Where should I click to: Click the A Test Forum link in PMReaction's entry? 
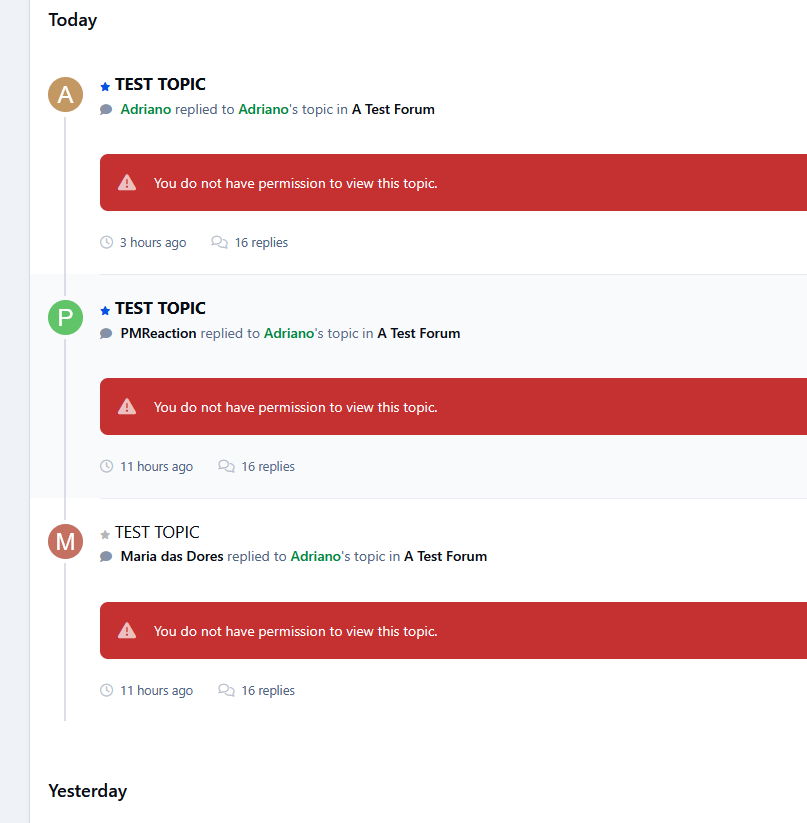click(x=419, y=333)
